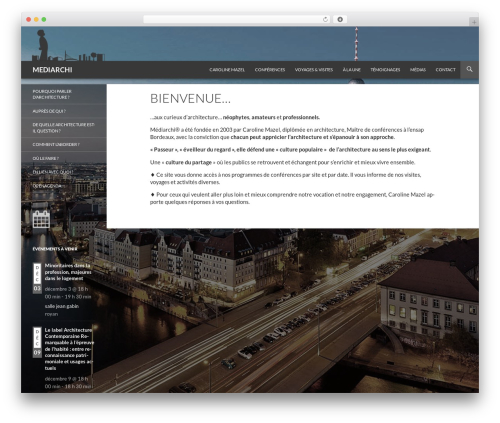Open "En lien avec quoi ?" sidebar link
This screenshot has width=500, height=423.
click(53, 172)
